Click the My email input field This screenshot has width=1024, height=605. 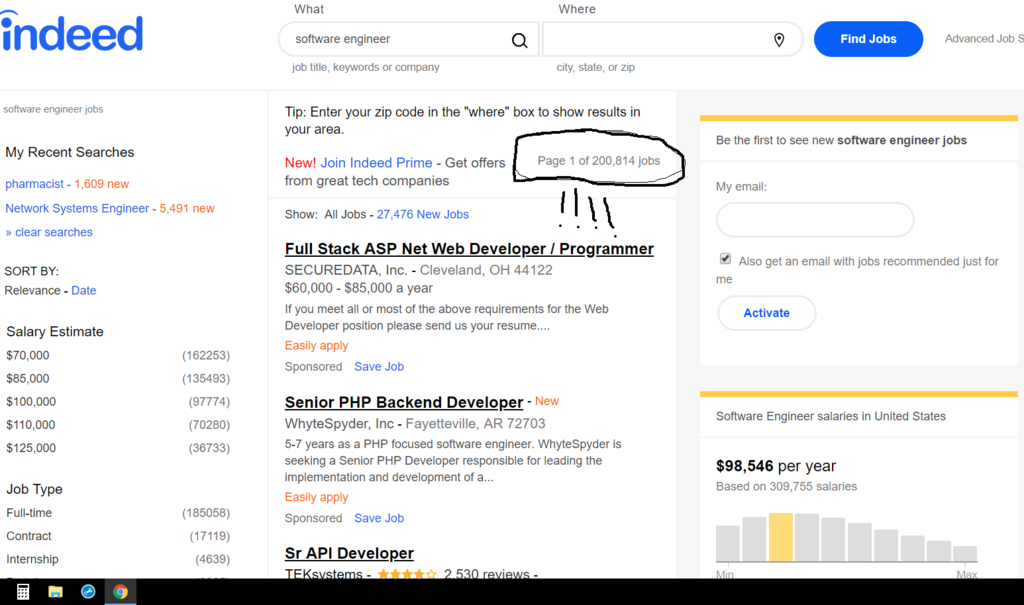815,220
